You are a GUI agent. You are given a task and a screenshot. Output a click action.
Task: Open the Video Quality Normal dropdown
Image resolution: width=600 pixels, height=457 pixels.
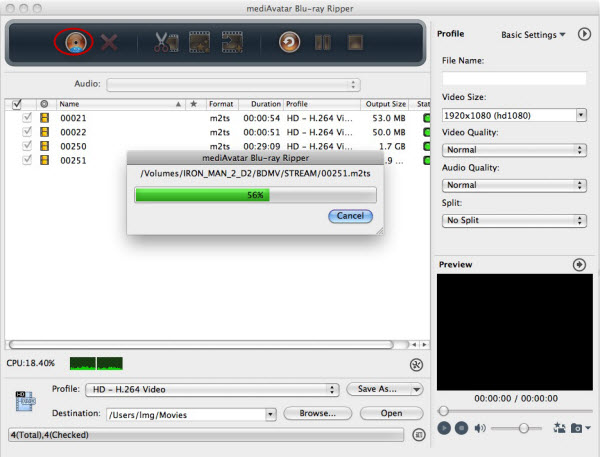(514, 150)
